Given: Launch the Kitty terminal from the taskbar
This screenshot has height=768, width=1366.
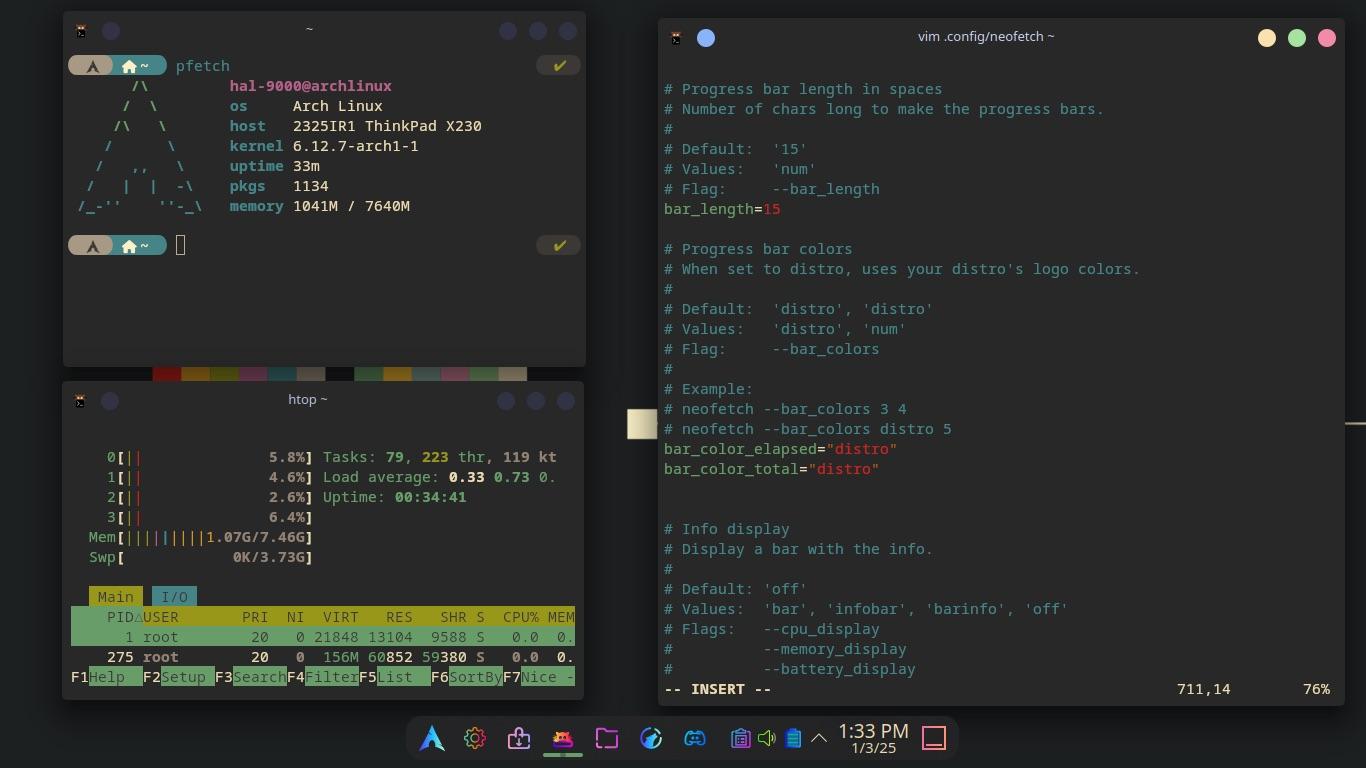Looking at the screenshot, I should (562, 738).
